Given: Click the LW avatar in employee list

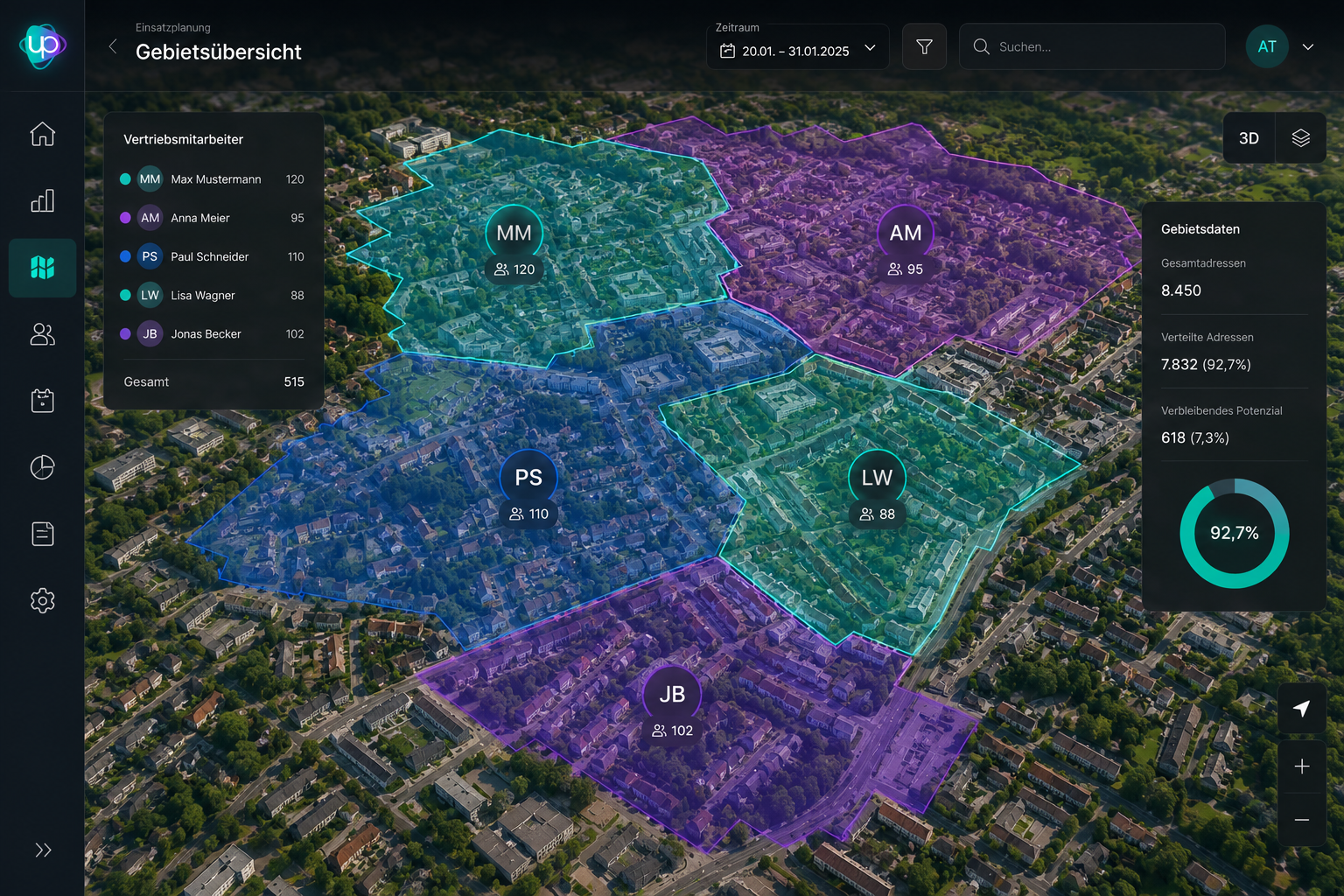Looking at the screenshot, I should (150, 295).
